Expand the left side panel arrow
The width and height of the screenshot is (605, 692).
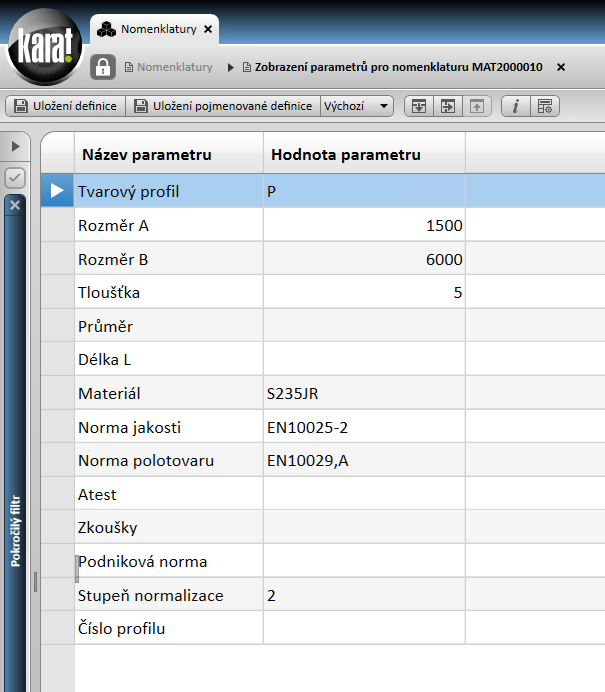point(15,146)
